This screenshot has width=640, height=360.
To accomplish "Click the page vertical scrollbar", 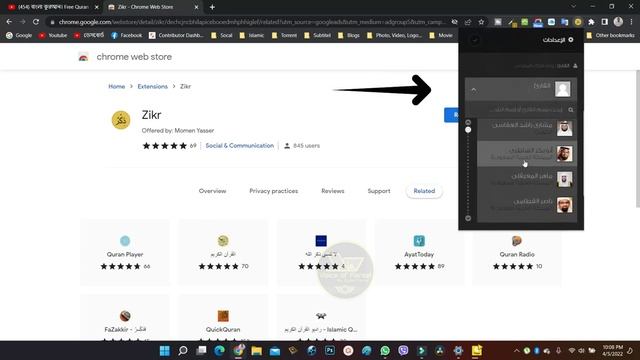I will point(638,139).
